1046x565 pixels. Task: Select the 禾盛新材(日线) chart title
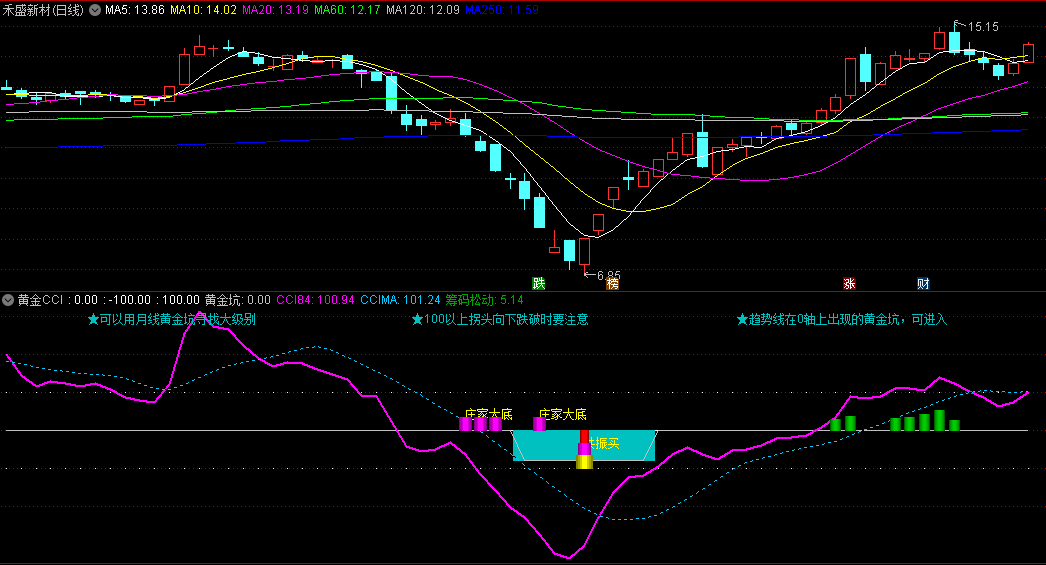click(43, 10)
